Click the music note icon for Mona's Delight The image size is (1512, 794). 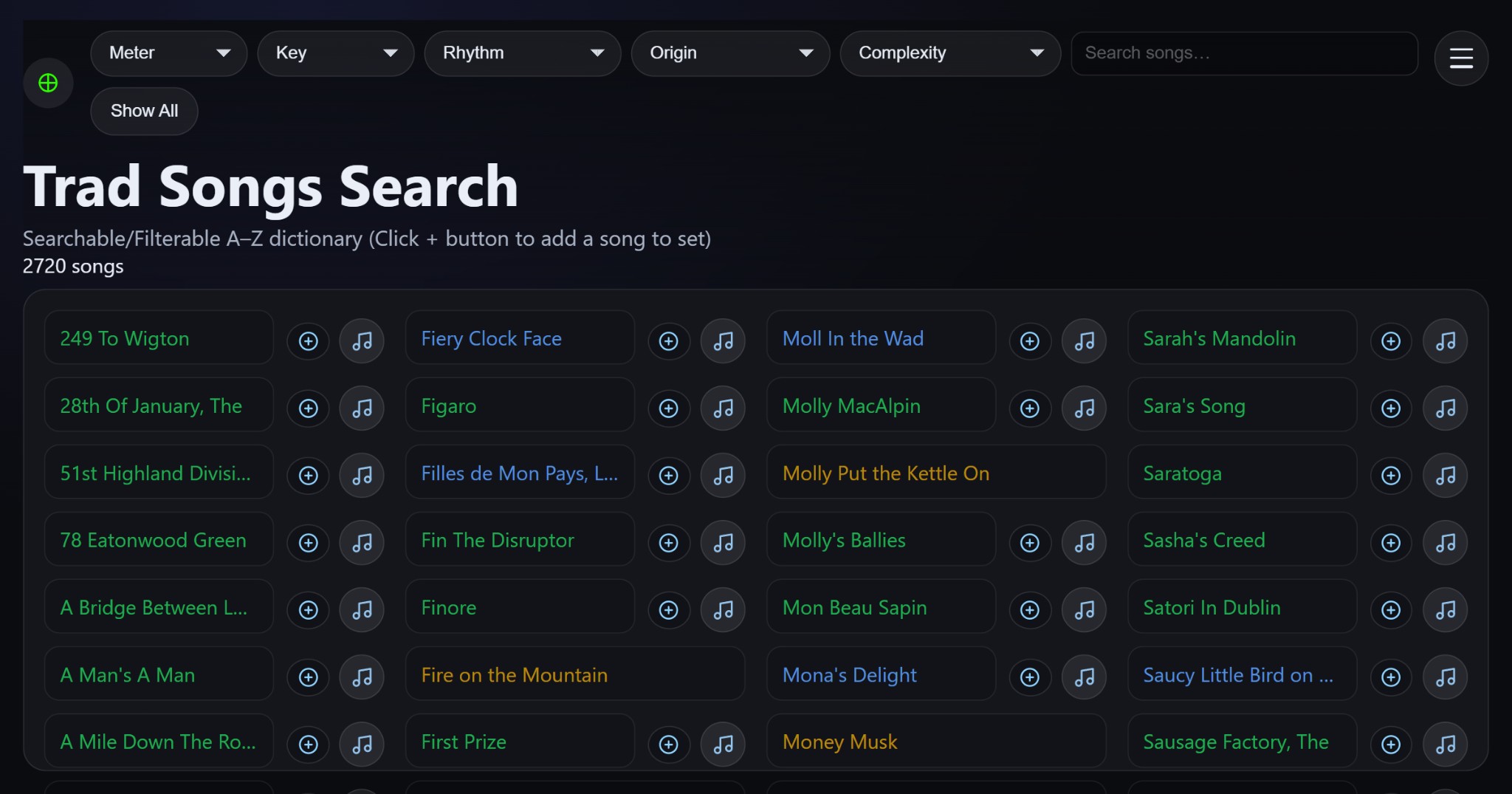(x=1084, y=677)
